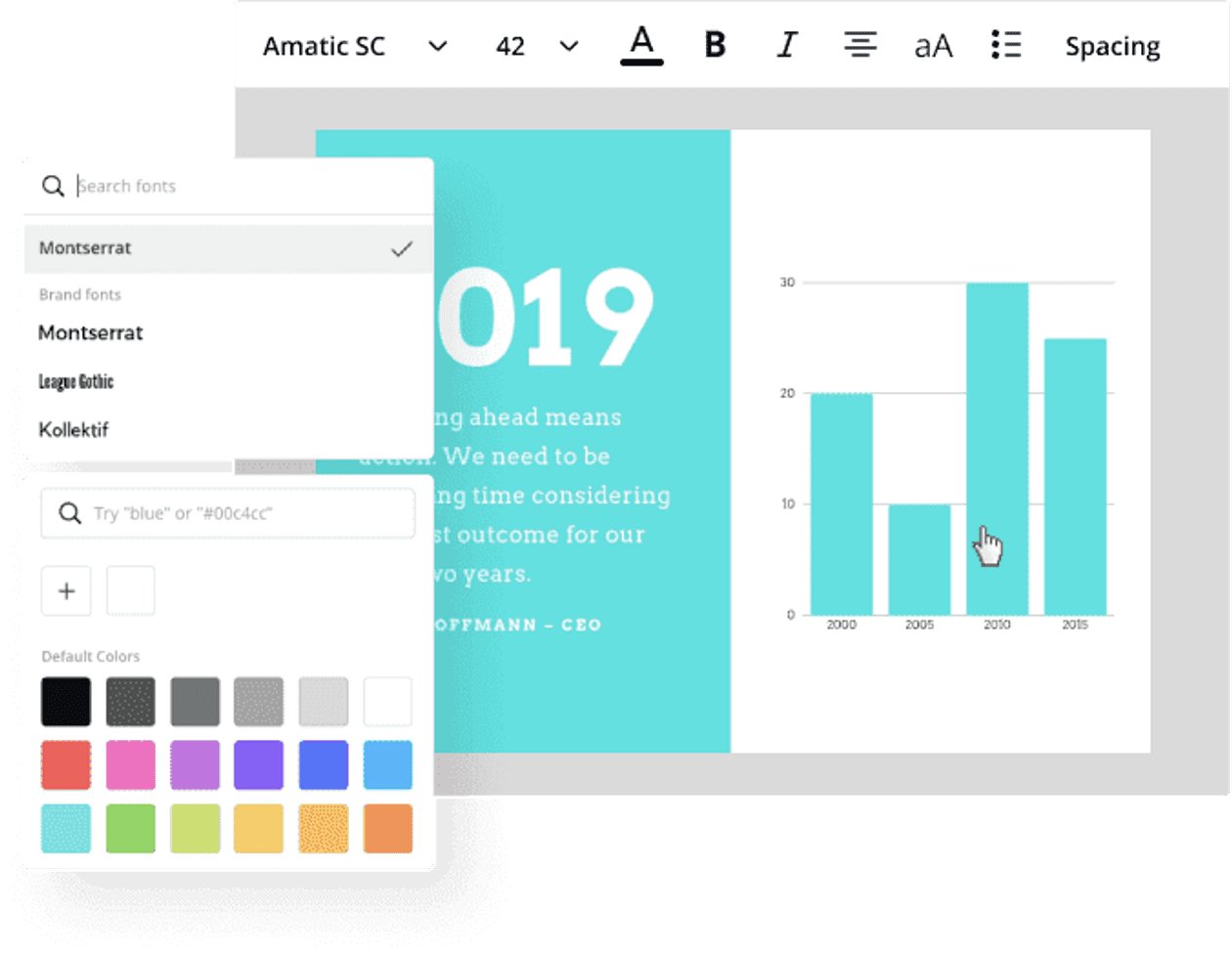The height and width of the screenshot is (957, 1232).
Task: Expand the font family chevron arrow
Action: [438, 46]
